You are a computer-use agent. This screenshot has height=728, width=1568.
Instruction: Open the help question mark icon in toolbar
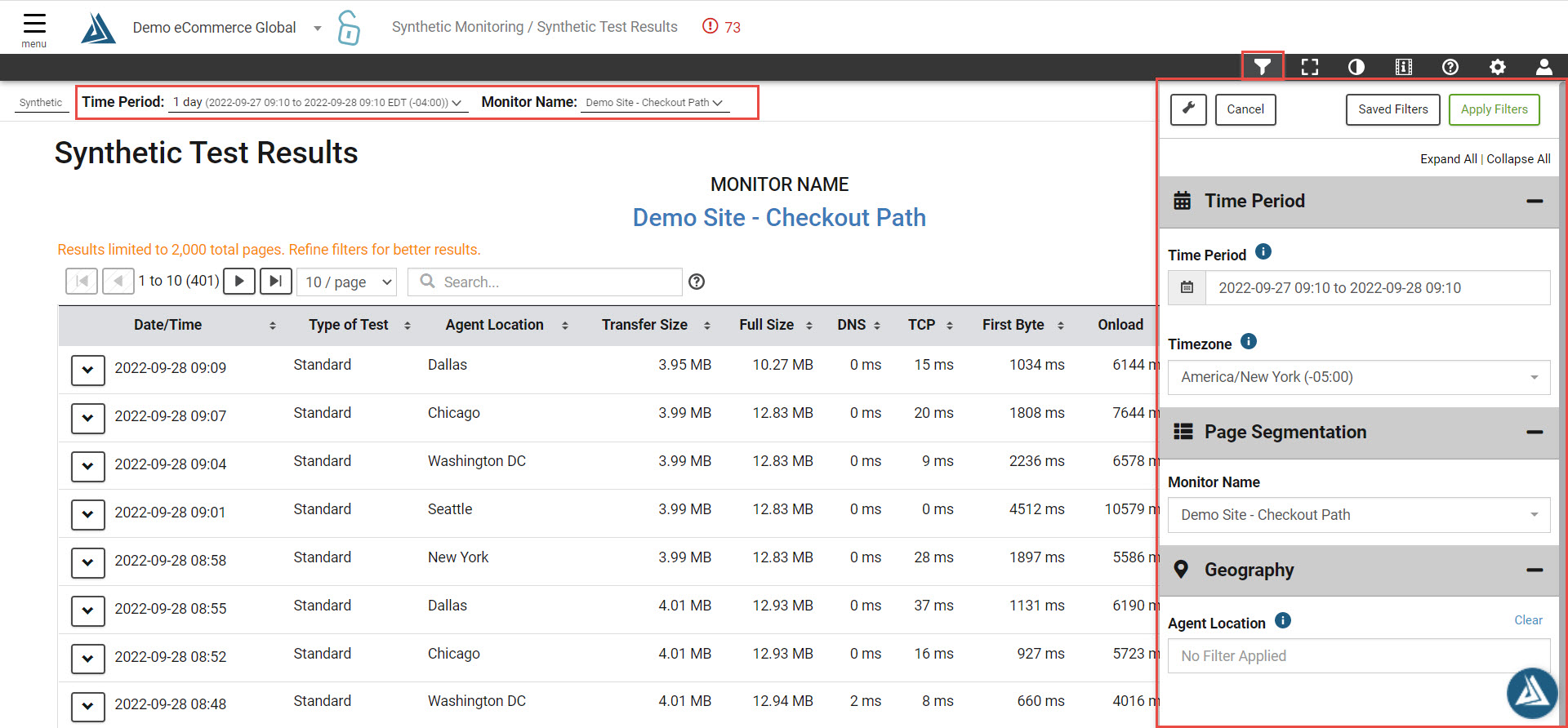point(1450,67)
